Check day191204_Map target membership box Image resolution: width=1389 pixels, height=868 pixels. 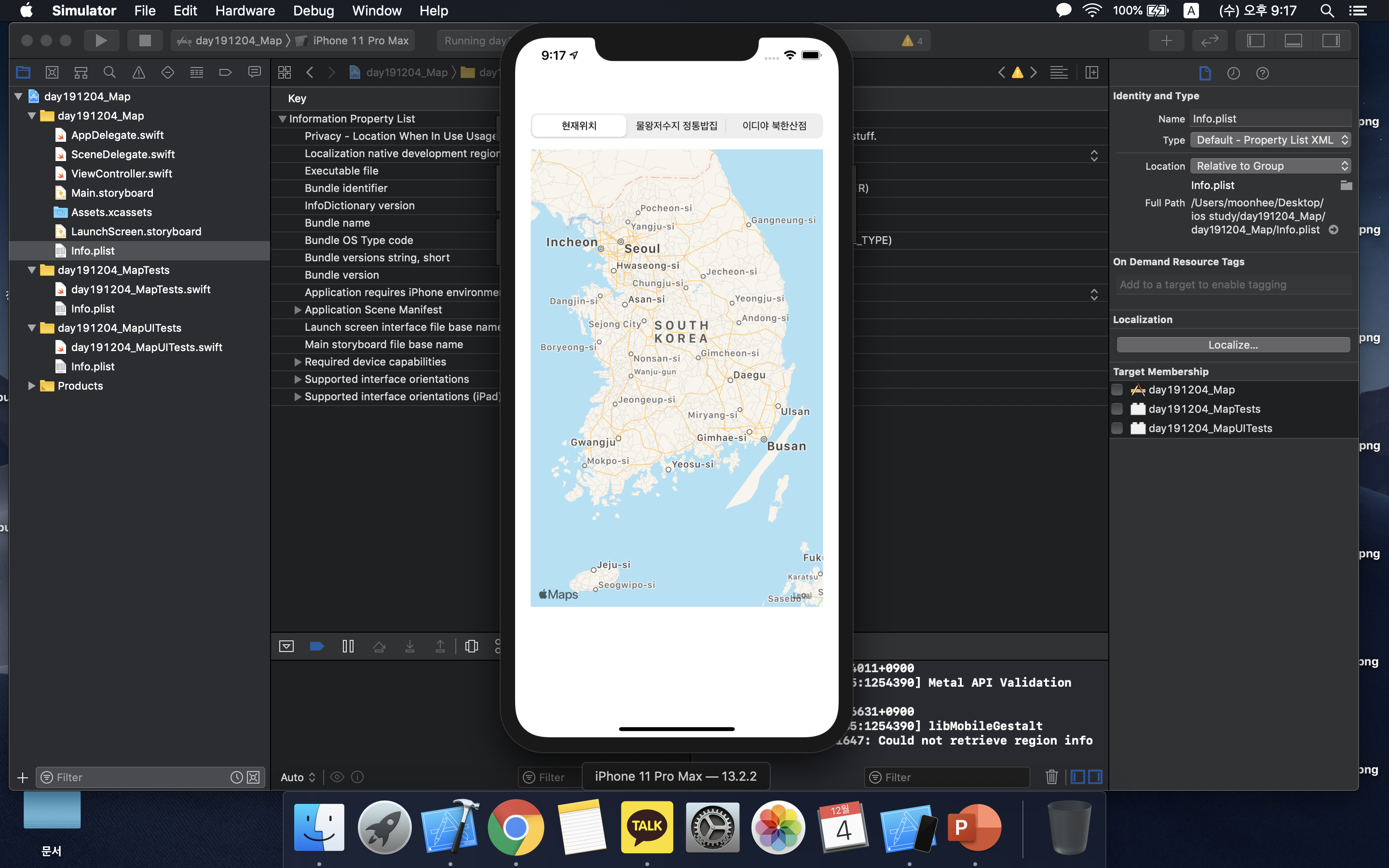coord(1117,390)
